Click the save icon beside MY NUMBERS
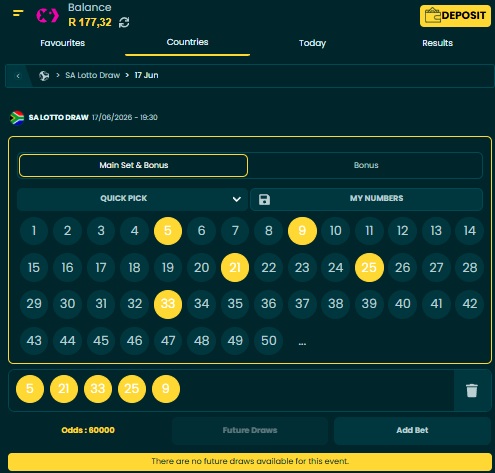 point(264,199)
